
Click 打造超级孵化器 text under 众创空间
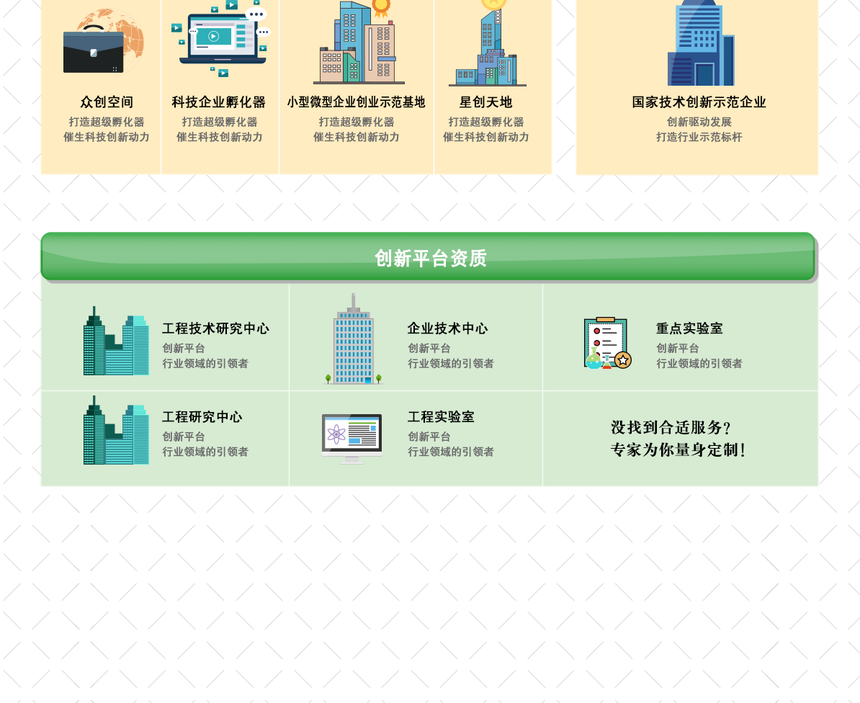pyautogui.click(x=106, y=122)
